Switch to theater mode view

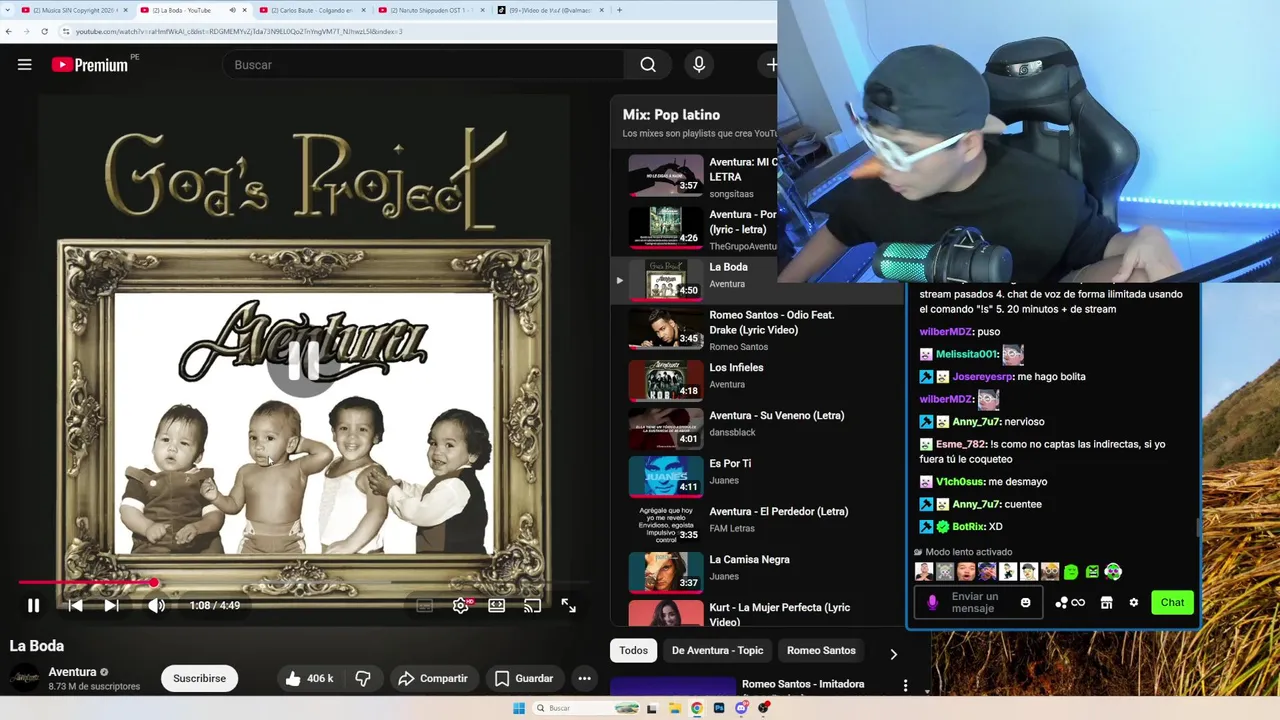click(x=496, y=605)
